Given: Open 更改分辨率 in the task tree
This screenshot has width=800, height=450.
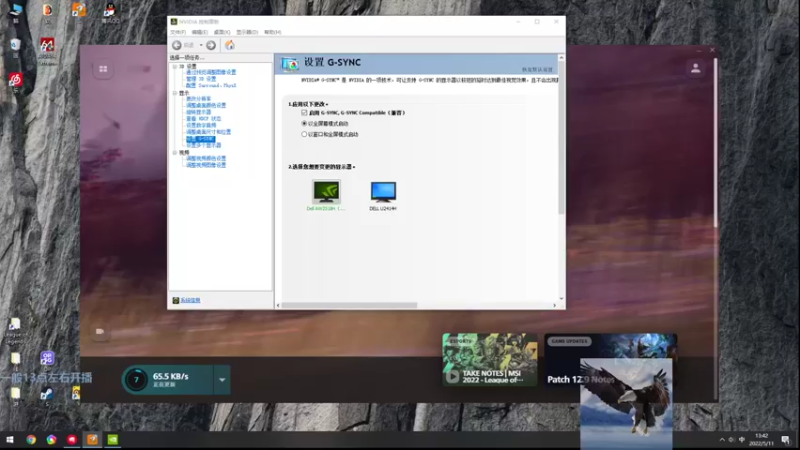Looking at the screenshot, I should point(198,99).
